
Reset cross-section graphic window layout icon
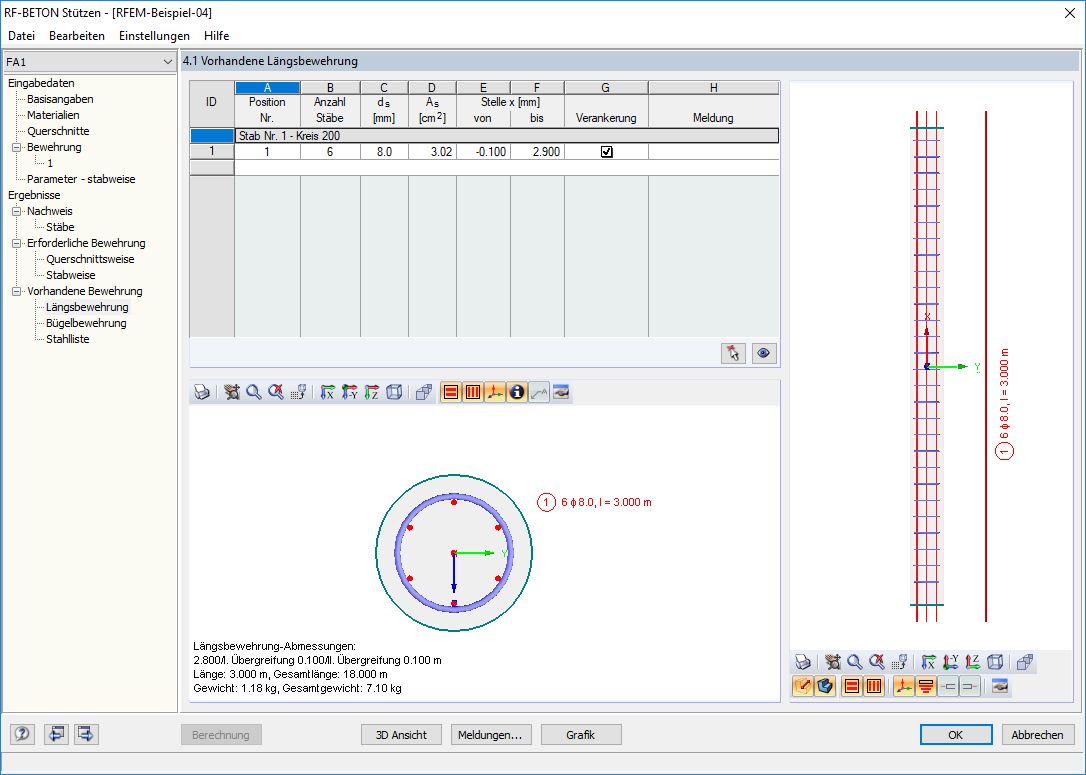[561, 393]
